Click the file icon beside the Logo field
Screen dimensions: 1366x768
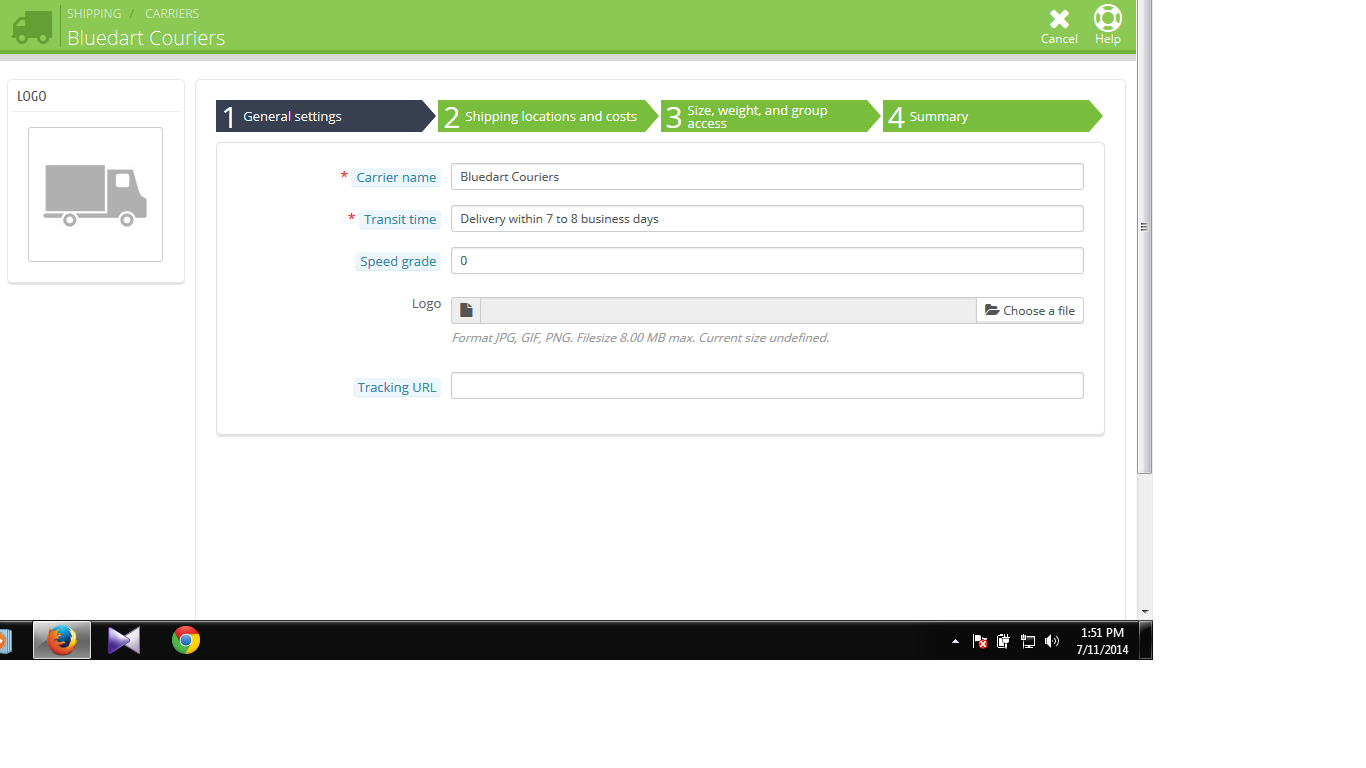466,310
